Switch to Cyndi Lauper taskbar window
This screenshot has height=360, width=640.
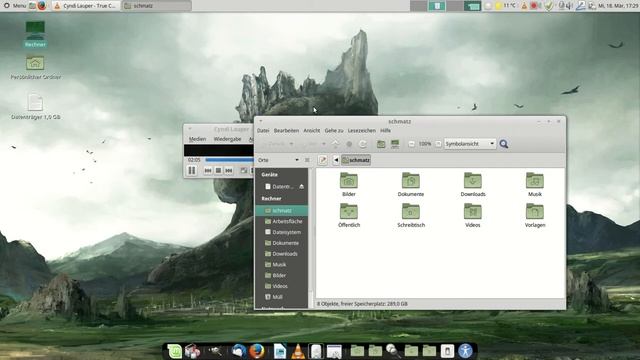86,6
